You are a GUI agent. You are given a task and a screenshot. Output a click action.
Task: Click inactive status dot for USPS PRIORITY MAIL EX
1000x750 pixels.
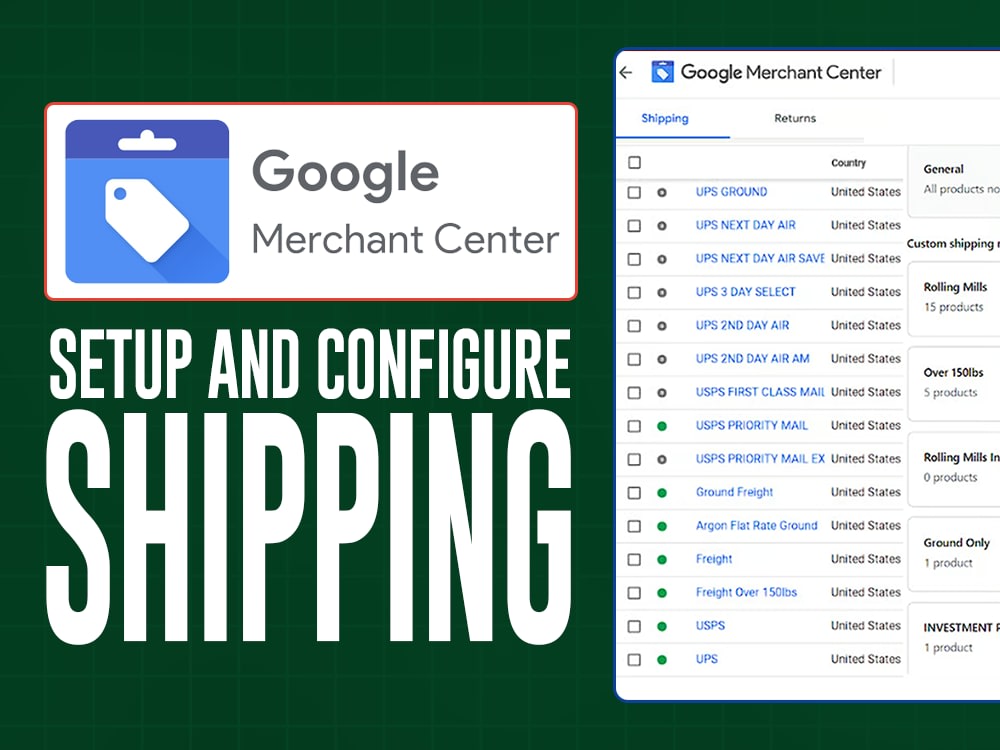point(662,459)
